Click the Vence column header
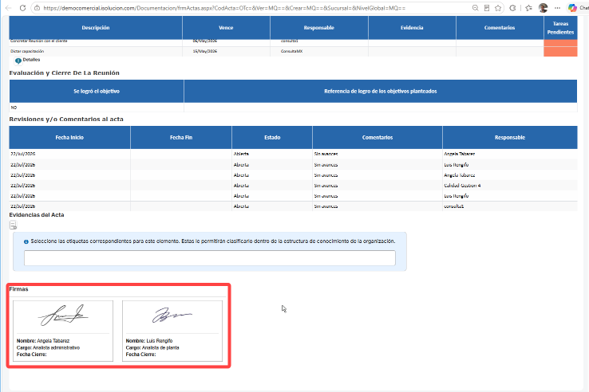 (226, 28)
